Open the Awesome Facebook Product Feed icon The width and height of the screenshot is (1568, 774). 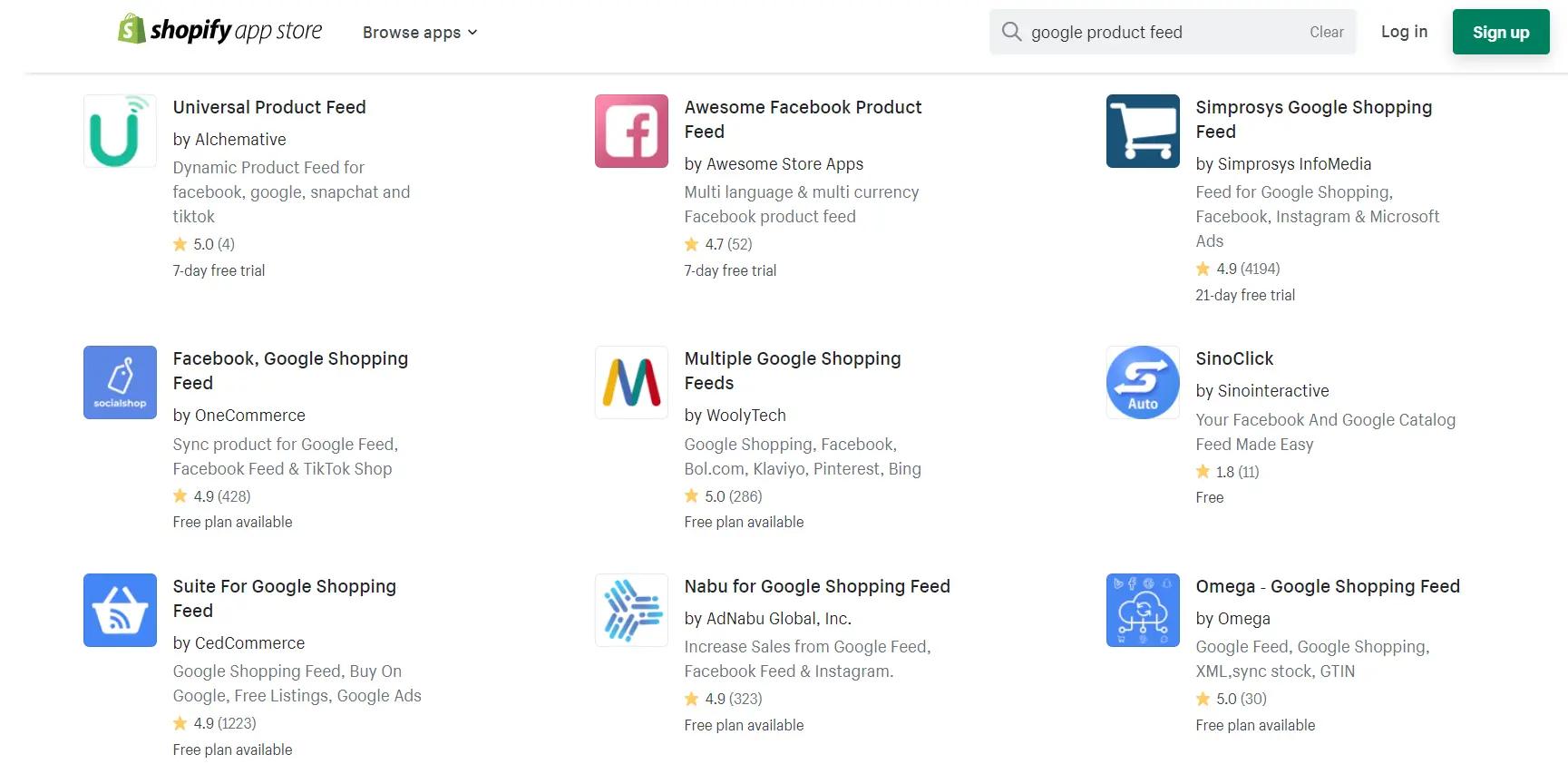click(x=631, y=132)
